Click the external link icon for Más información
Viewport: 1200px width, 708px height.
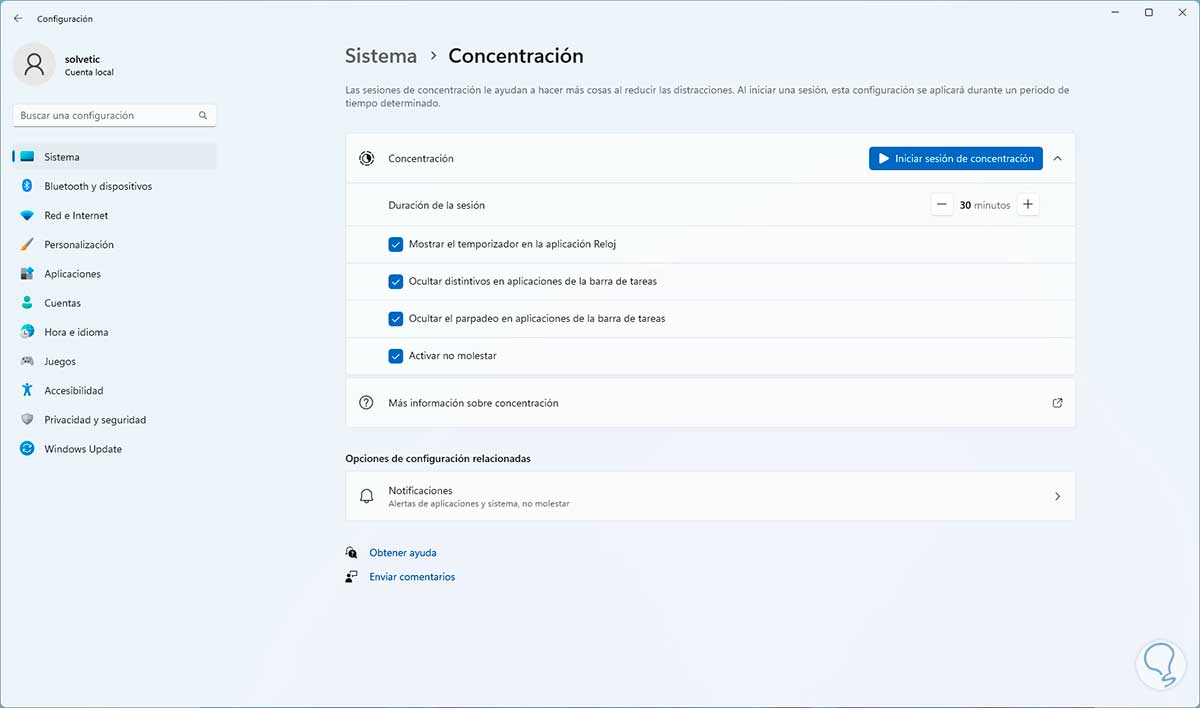(x=1057, y=403)
